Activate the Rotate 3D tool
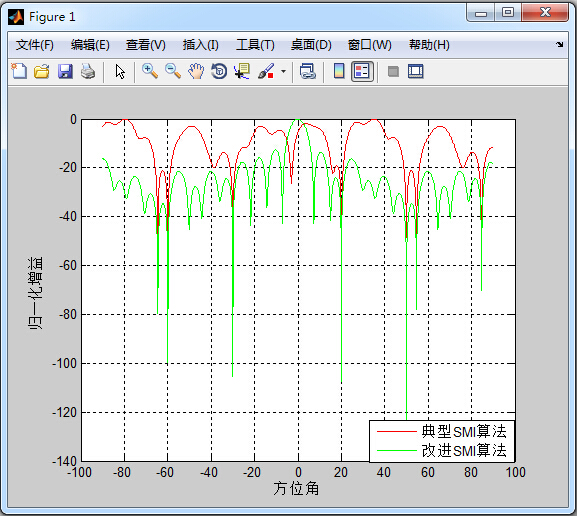The image size is (577, 516). (219, 71)
